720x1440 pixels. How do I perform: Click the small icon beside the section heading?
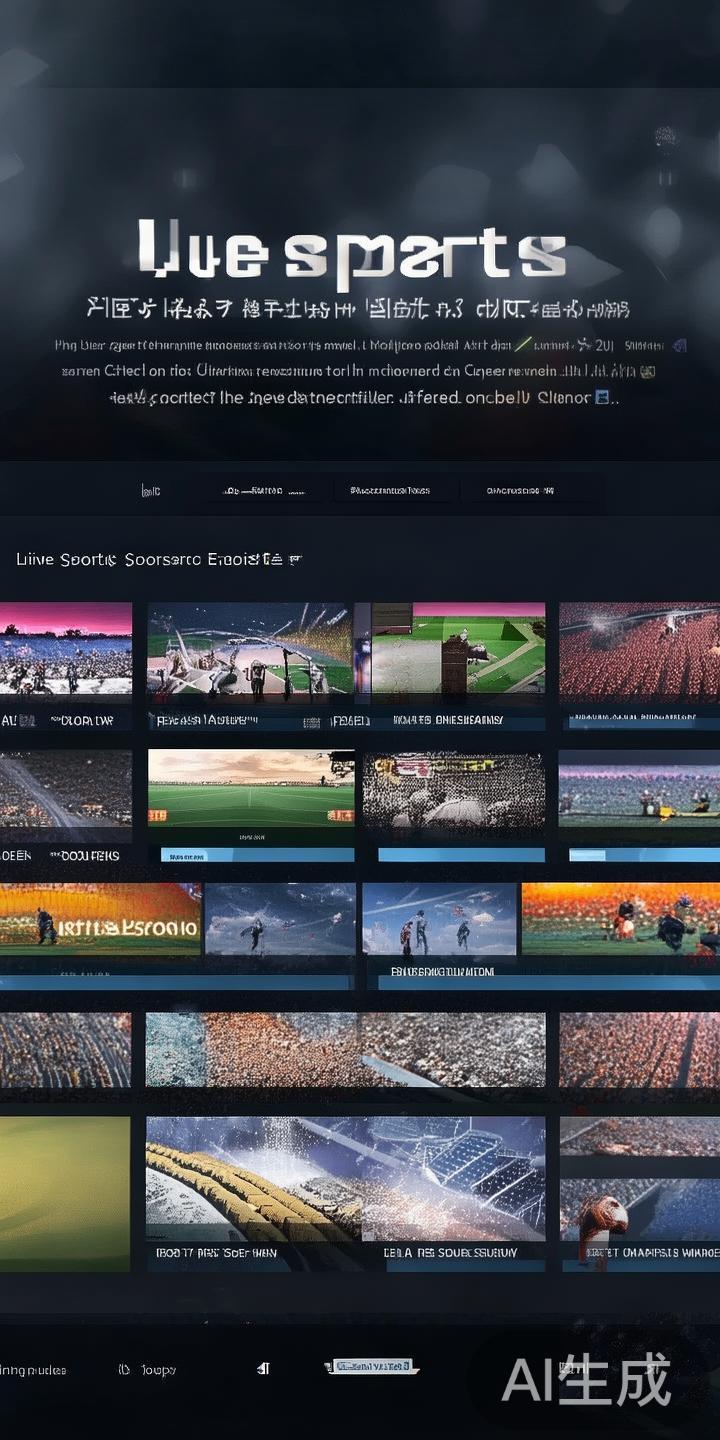[x=295, y=560]
